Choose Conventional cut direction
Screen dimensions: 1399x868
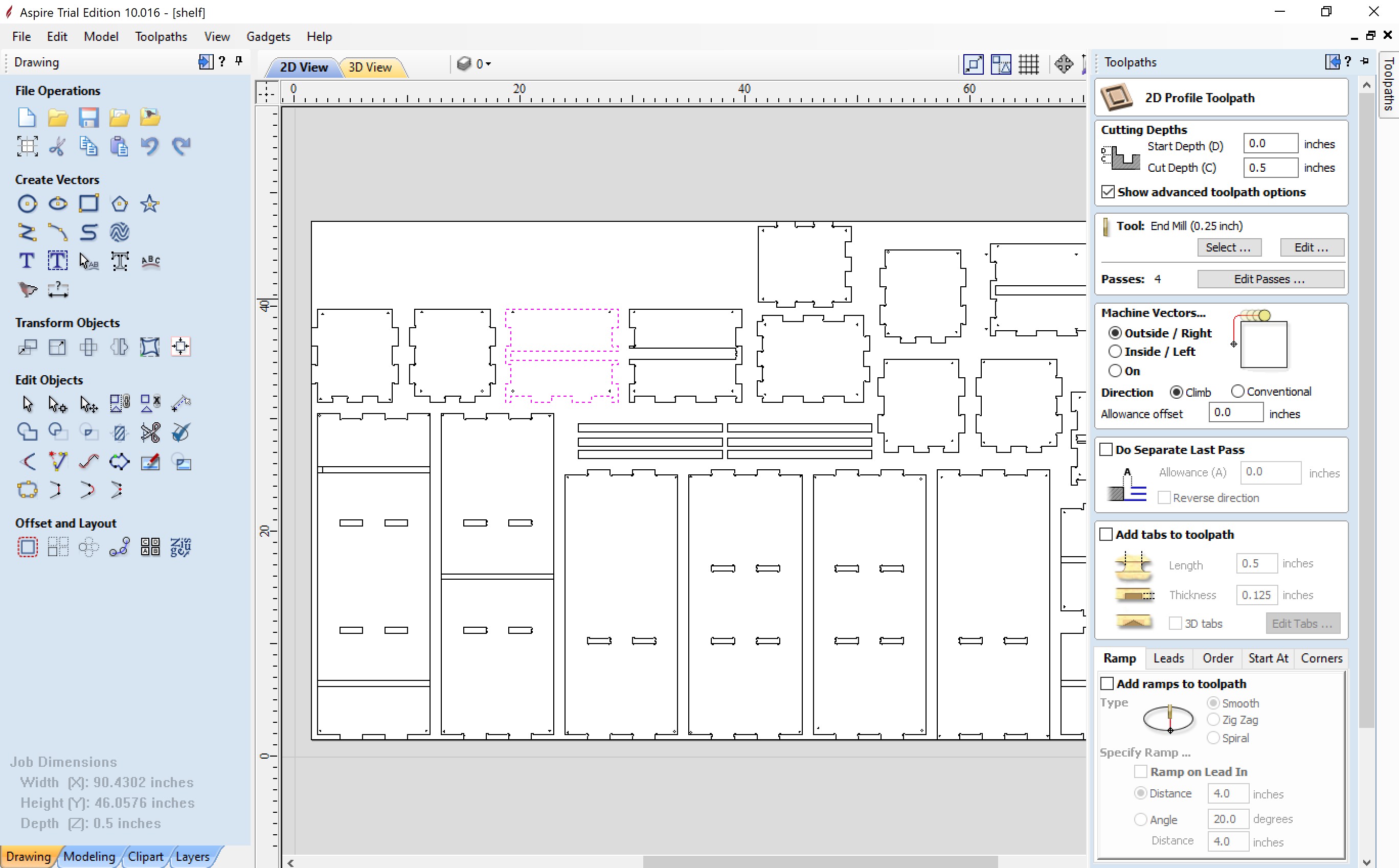tap(1238, 392)
